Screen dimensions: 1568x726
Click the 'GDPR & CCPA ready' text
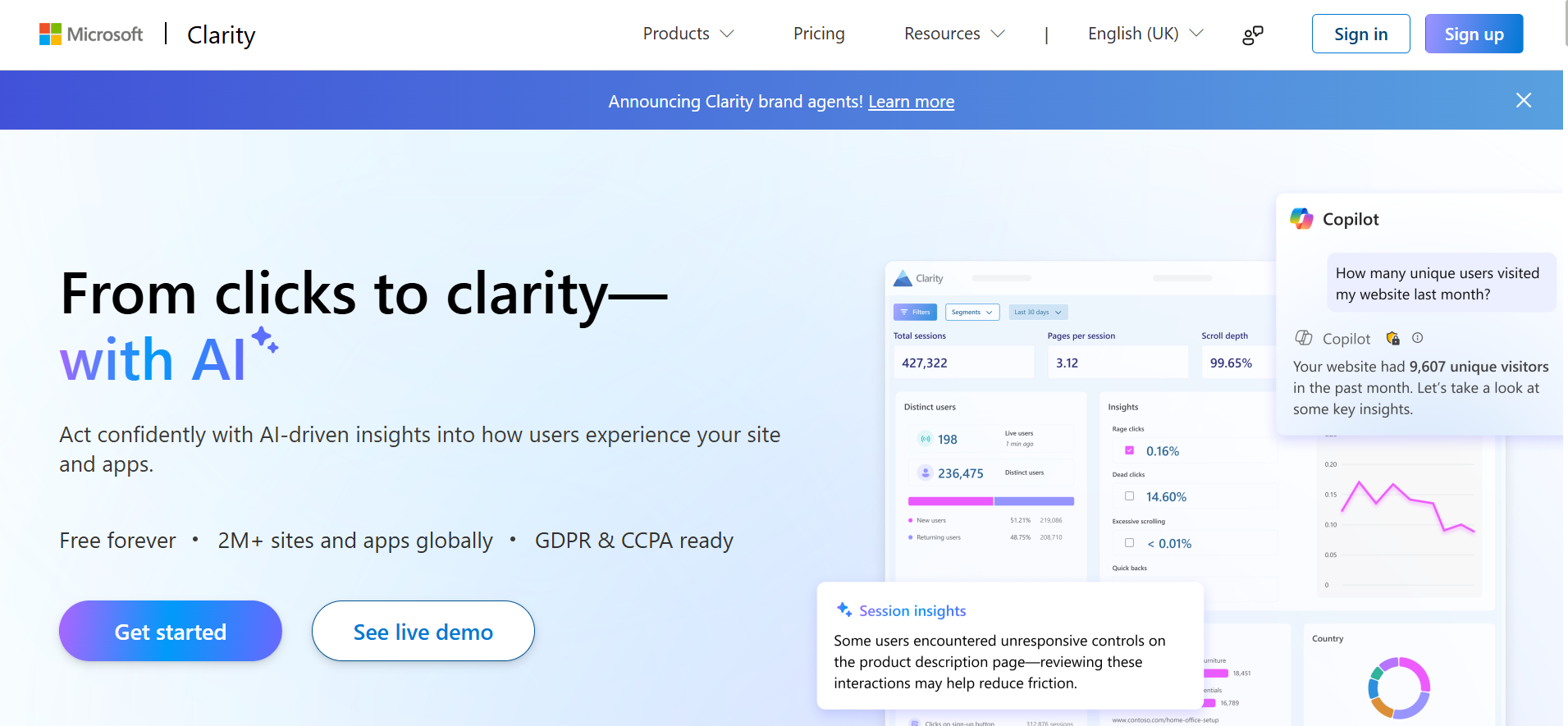[x=634, y=541]
